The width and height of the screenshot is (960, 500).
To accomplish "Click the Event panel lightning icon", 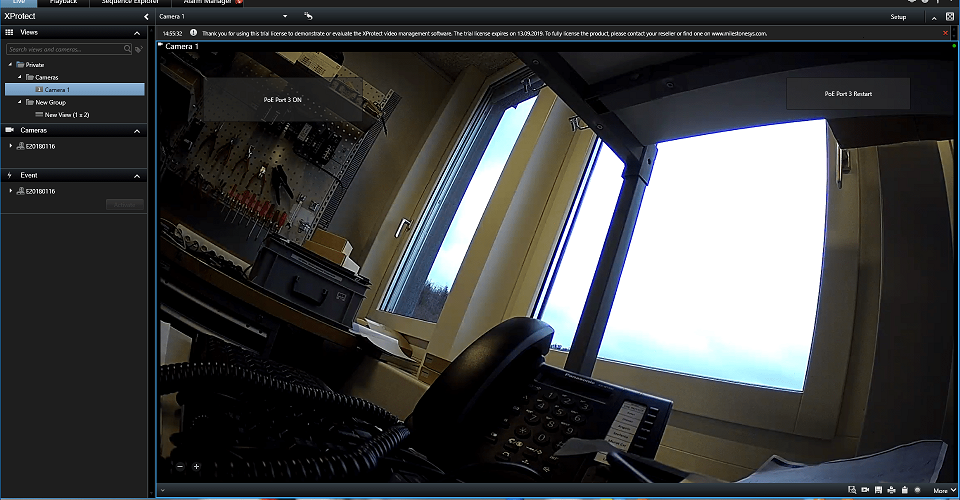I will [x=9, y=175].
